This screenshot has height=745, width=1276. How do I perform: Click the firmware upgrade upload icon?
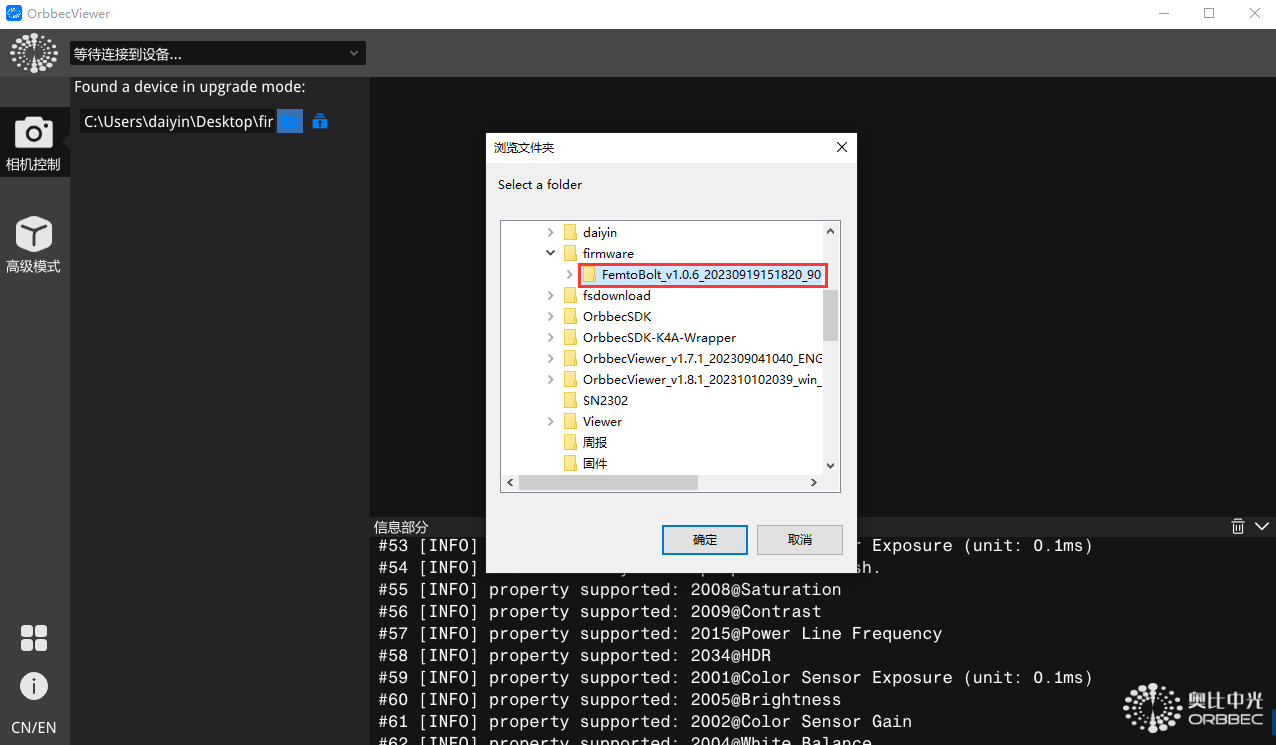(320, 122)
